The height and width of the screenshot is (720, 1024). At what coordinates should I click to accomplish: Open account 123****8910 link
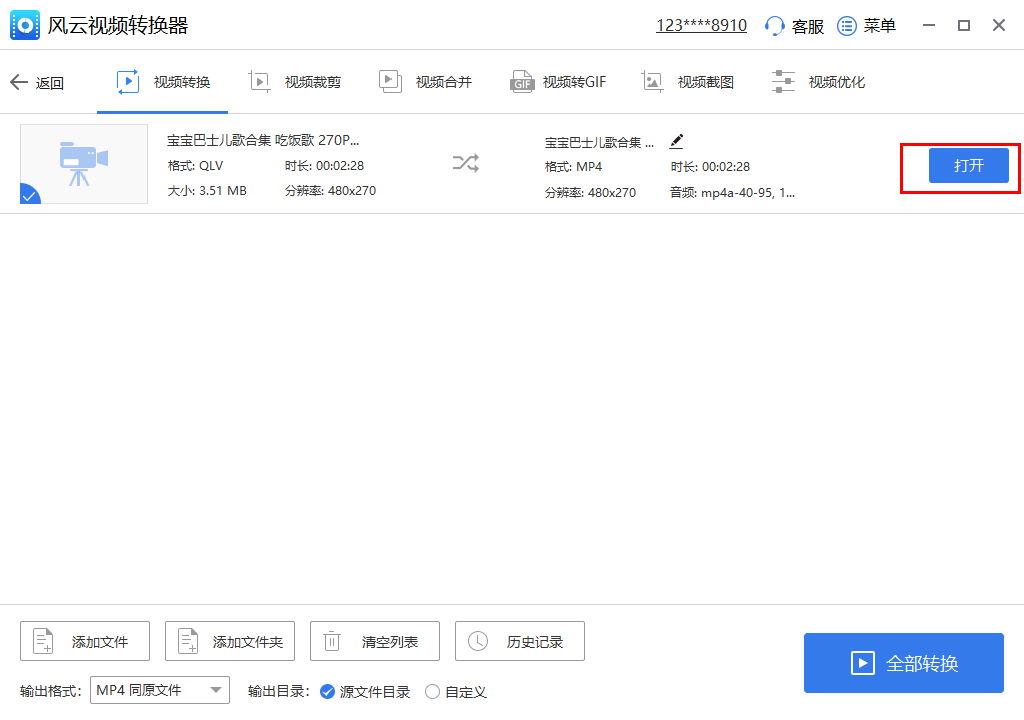(x=701, y=25)
